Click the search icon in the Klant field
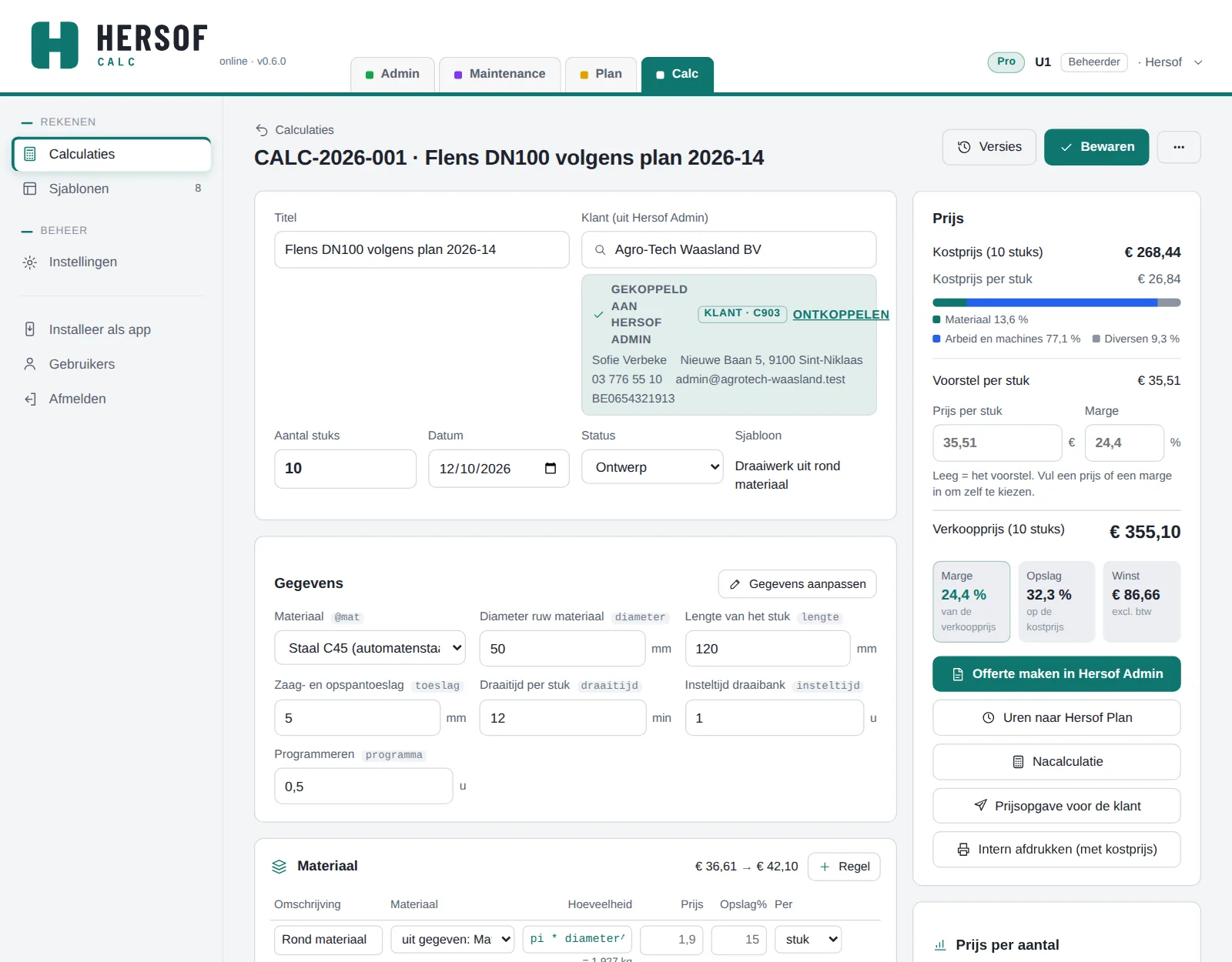 [x=600, y=250]
